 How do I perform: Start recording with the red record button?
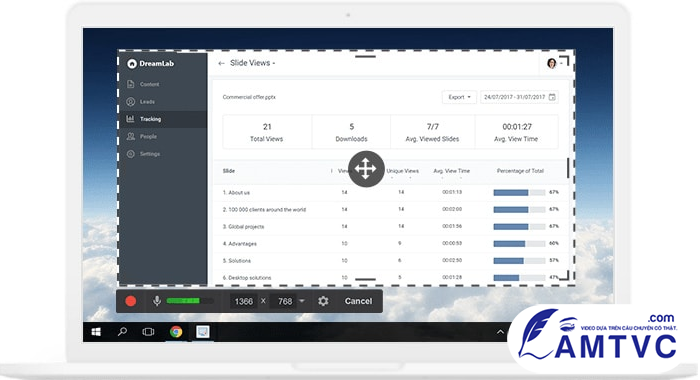pyautogui.click(x=131, y=301)
